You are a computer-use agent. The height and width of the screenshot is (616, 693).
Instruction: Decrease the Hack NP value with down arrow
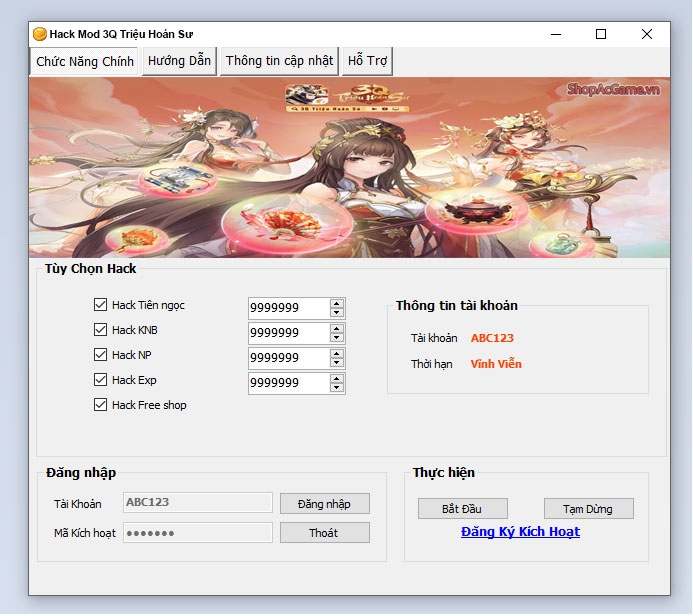click(x=337, y=363)
